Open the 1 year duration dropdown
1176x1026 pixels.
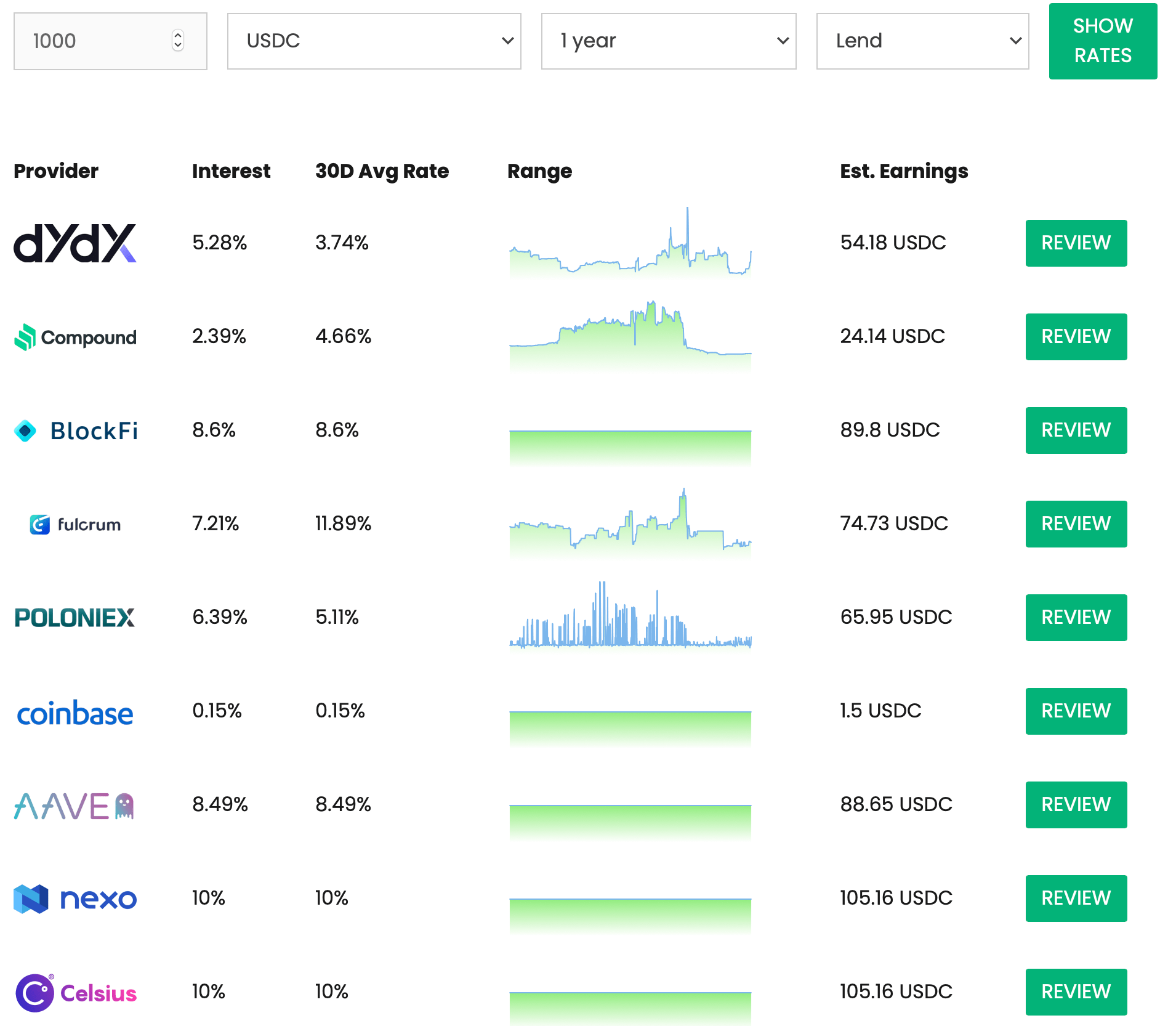point(669,41)
